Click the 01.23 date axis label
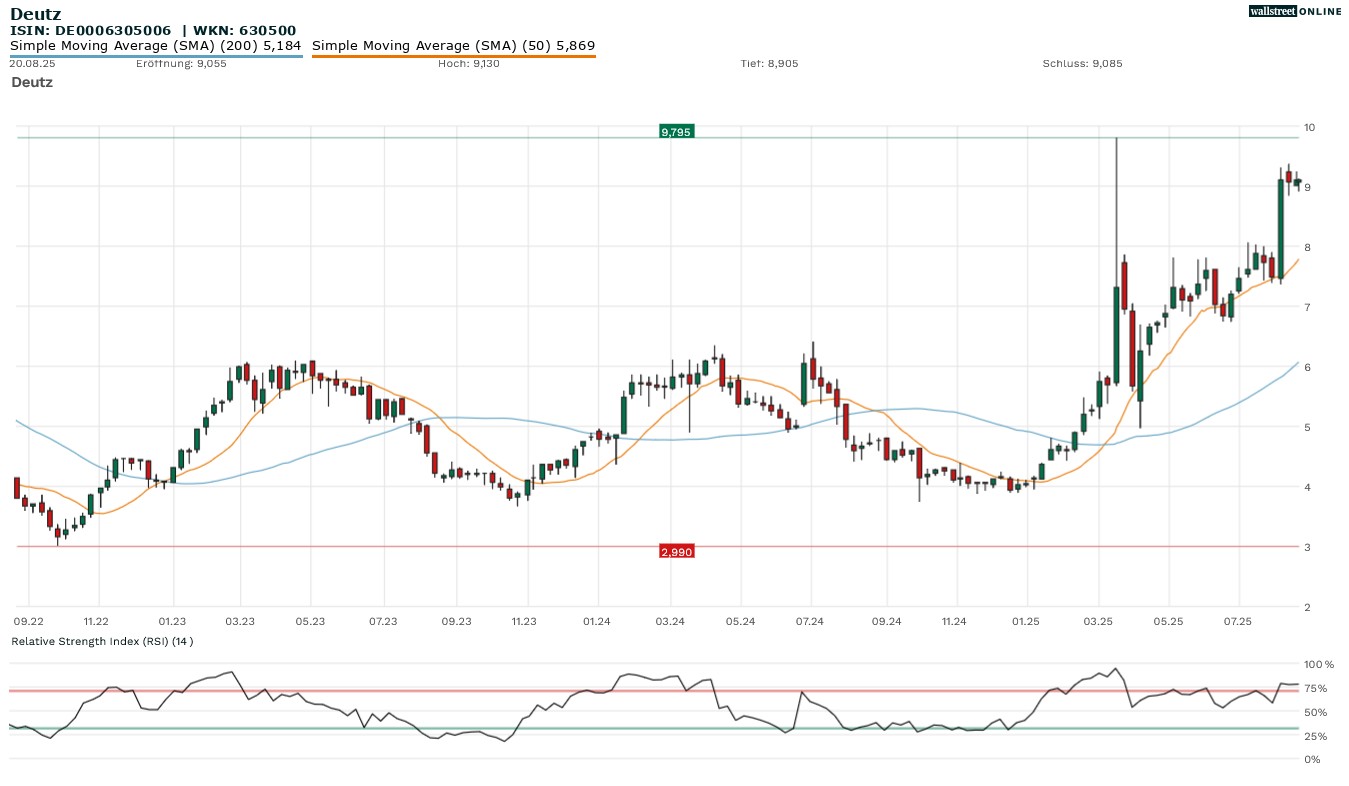 click(x=172, y=622)
